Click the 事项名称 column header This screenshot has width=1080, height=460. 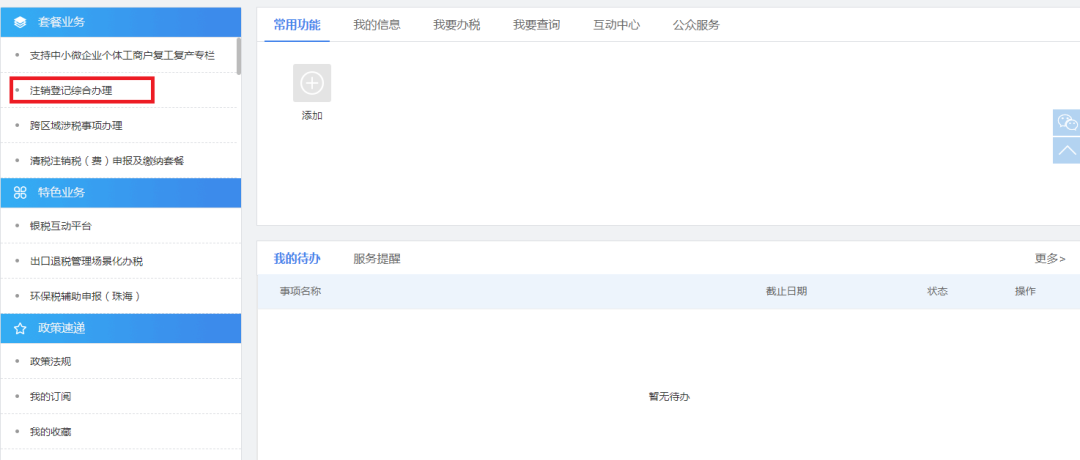(300, 291)
